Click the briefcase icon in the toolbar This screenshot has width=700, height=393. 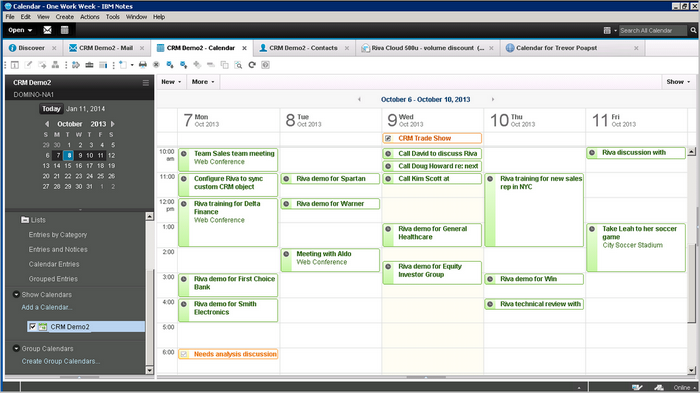(89, 65)
